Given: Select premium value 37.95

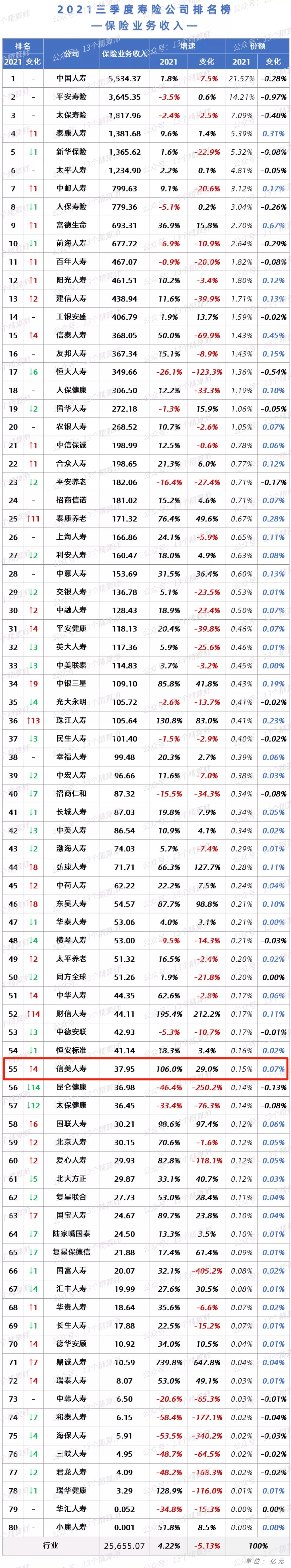Looking at the screenshot, I should coord(124,1068).
